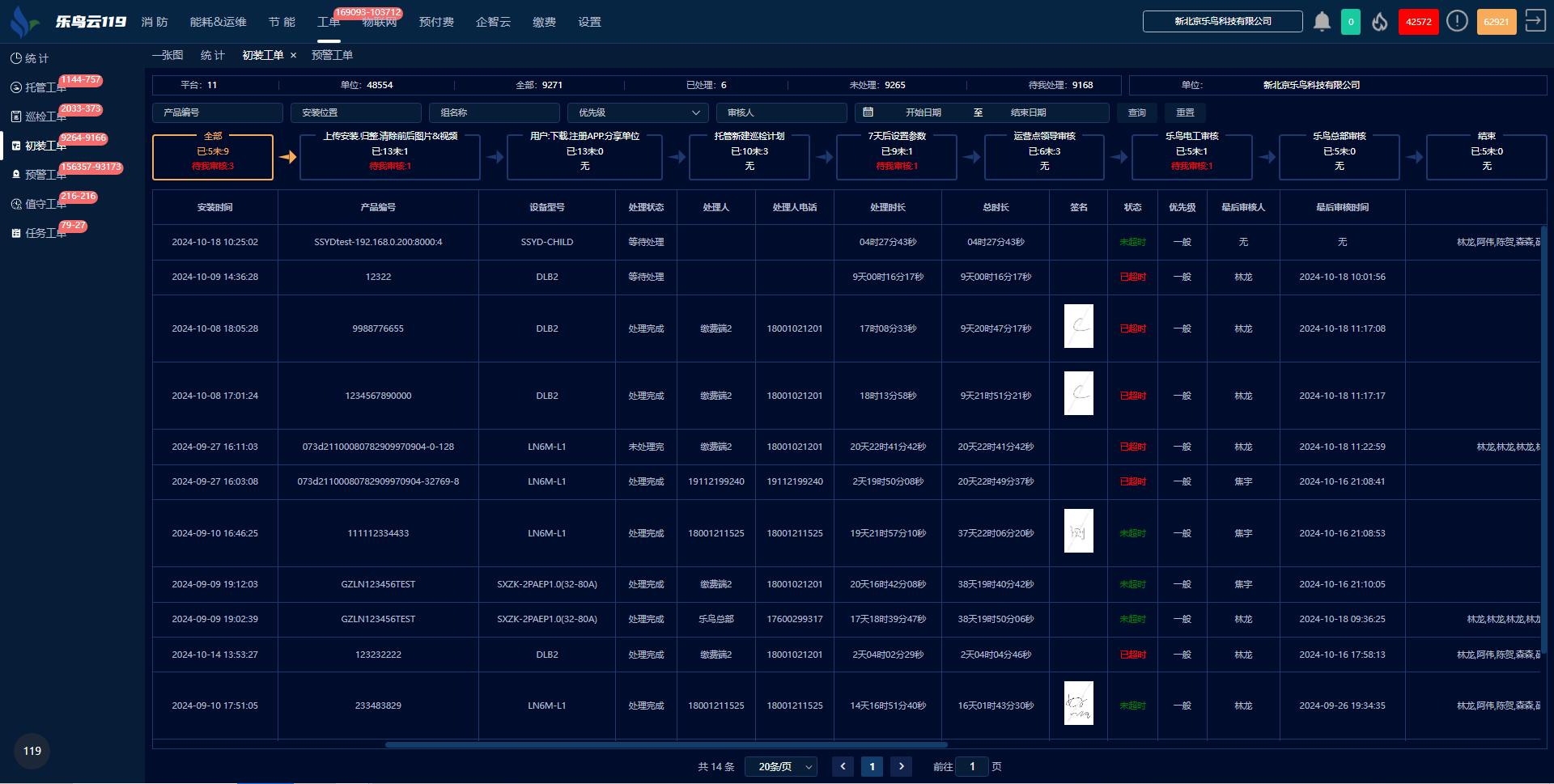Click the calendar icon beside 开始日期

(x=868, y=112)
